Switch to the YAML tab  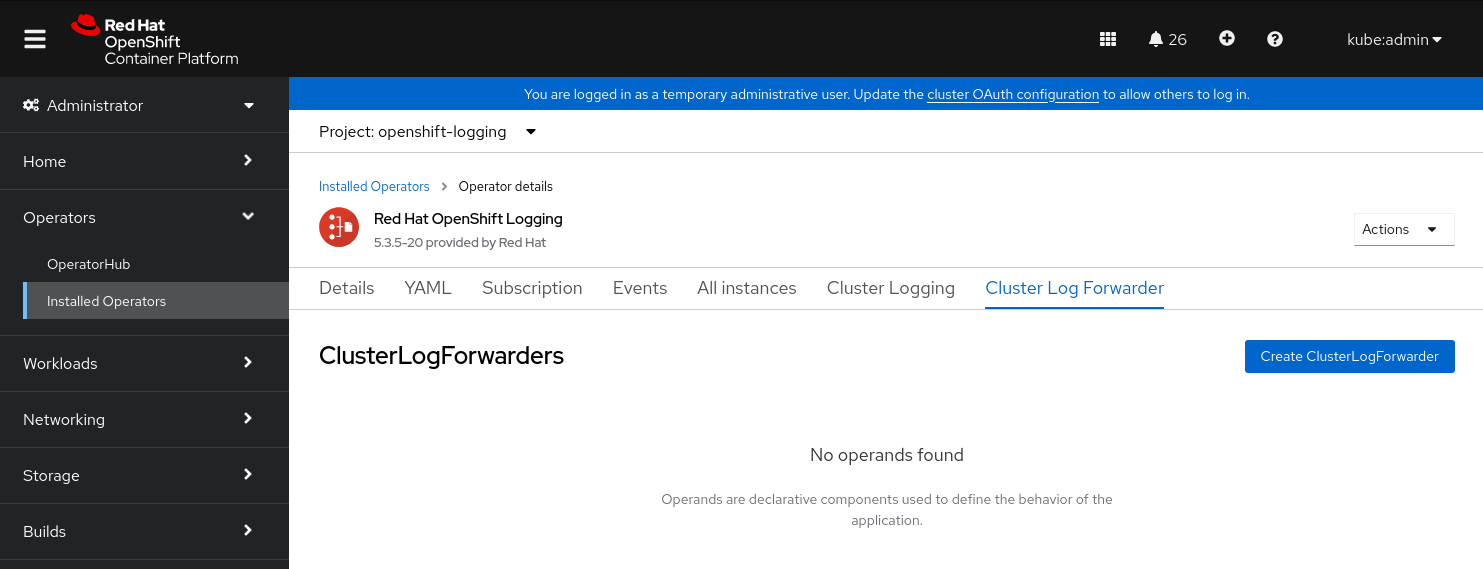pyautogui.click(x=428, y=288)
